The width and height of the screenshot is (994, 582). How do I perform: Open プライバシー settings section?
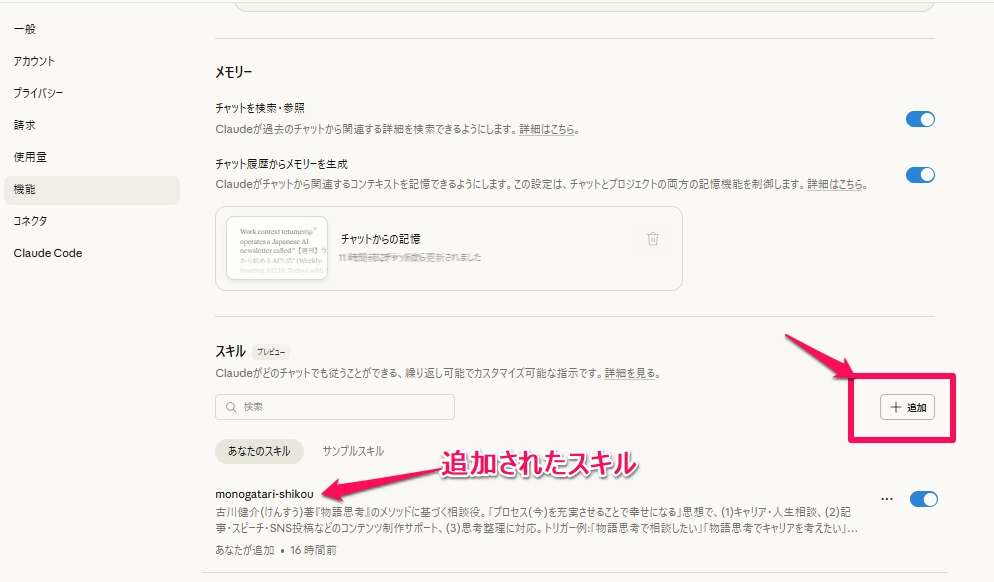tap(38, 93)
